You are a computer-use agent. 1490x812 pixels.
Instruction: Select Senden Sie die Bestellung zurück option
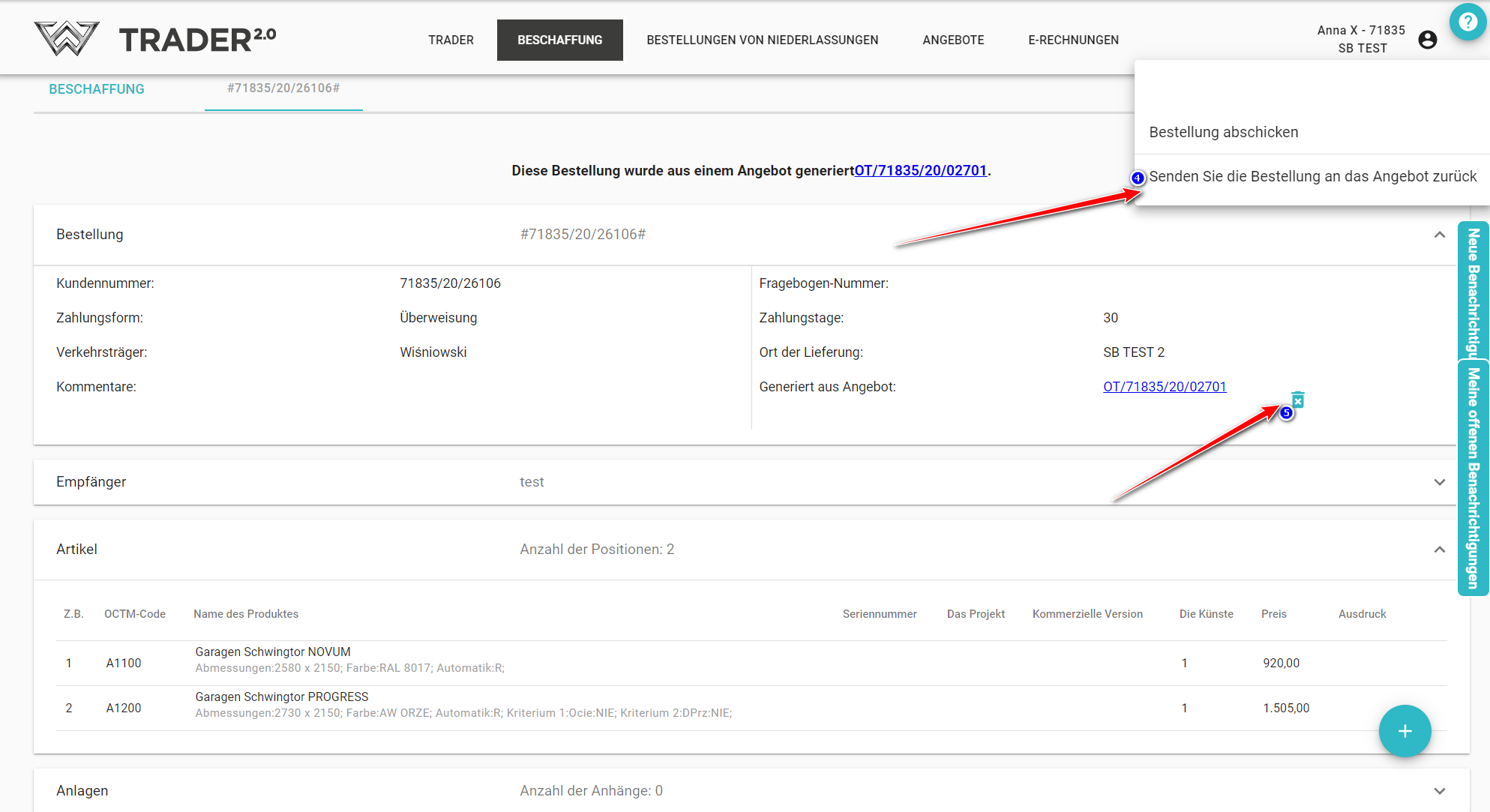coord(1312,176)
